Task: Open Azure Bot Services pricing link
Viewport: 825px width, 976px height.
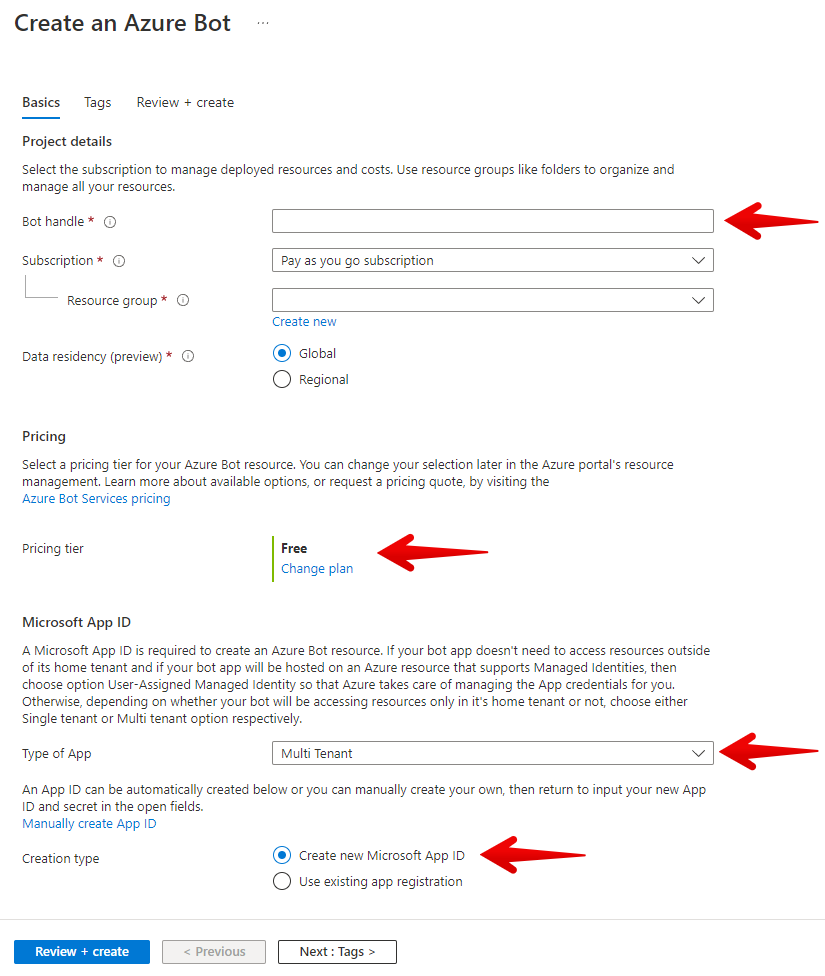Action: tap(97, 499)
